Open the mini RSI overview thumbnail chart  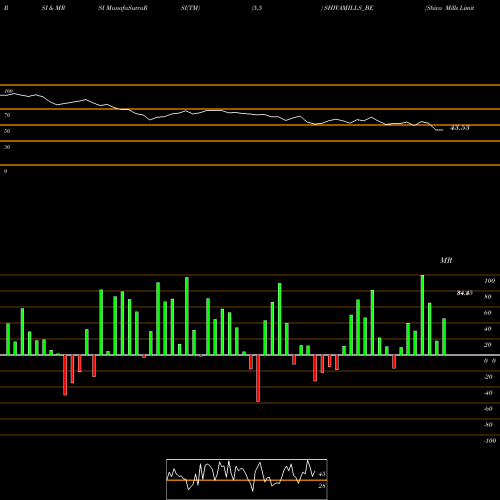coord(247,479)
